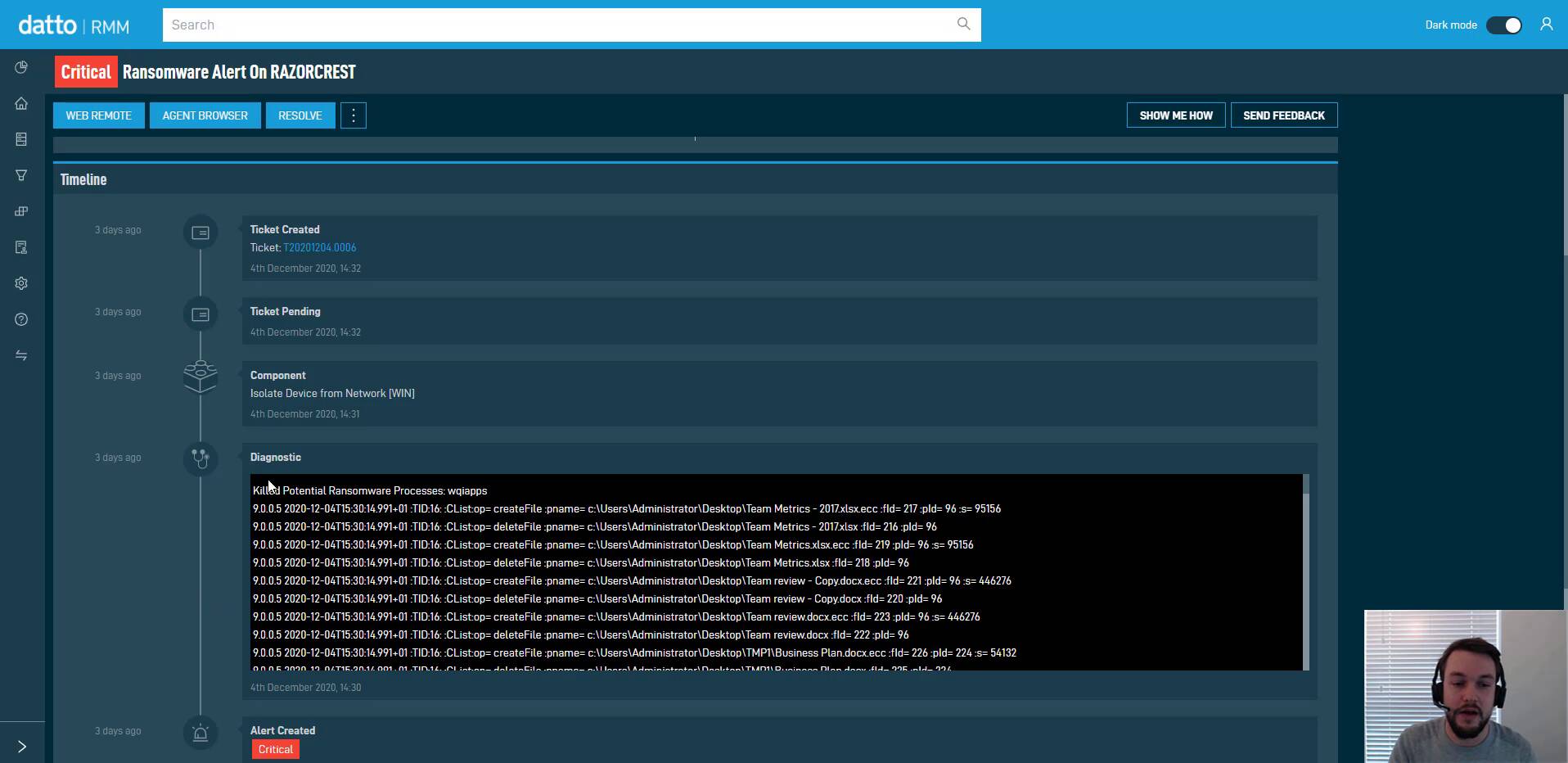Click Send Feedback button
Viewport: 1568px width, 763px height.
click(1283, 115)
